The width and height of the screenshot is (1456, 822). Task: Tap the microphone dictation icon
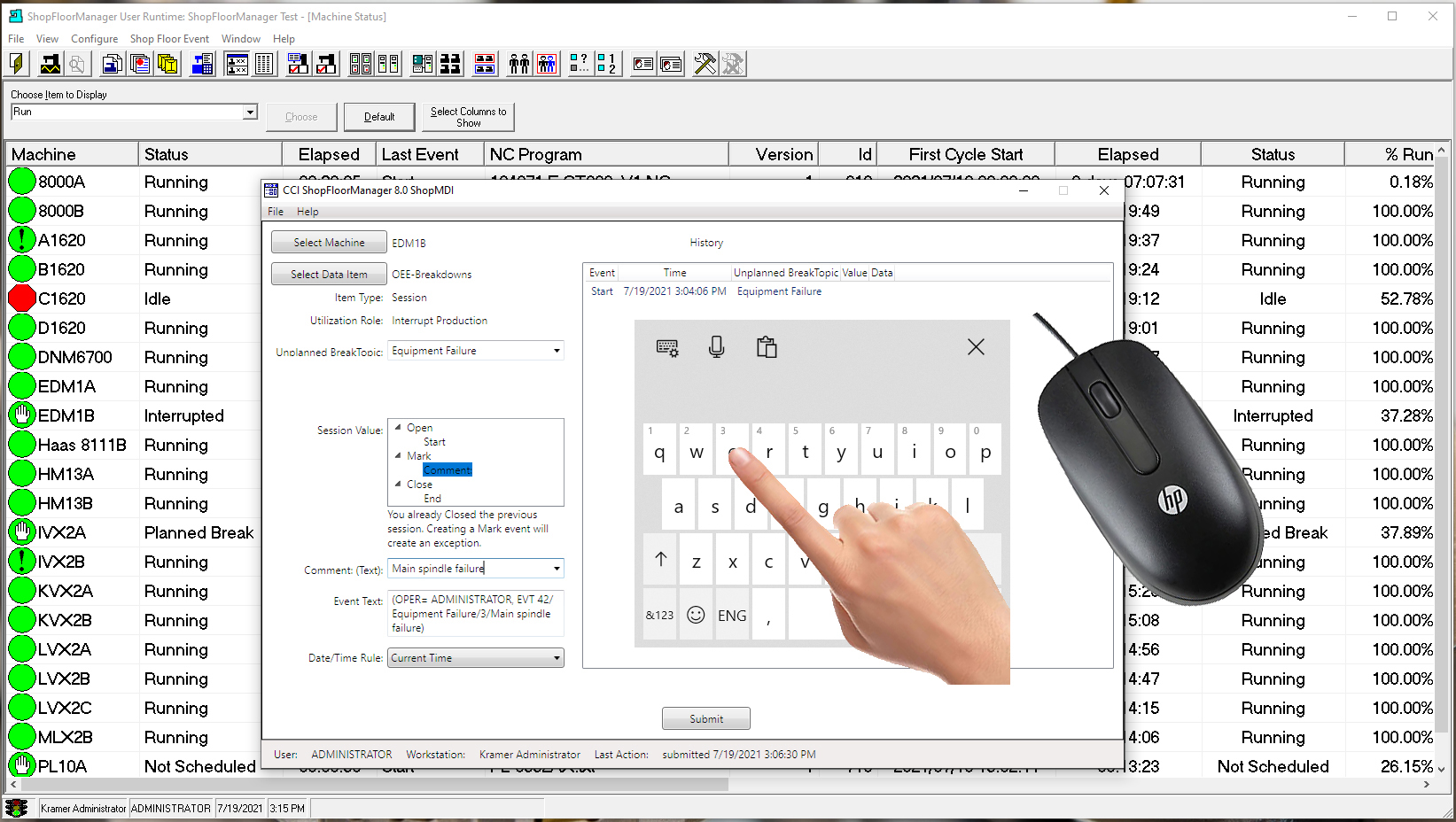coord(717,347)
